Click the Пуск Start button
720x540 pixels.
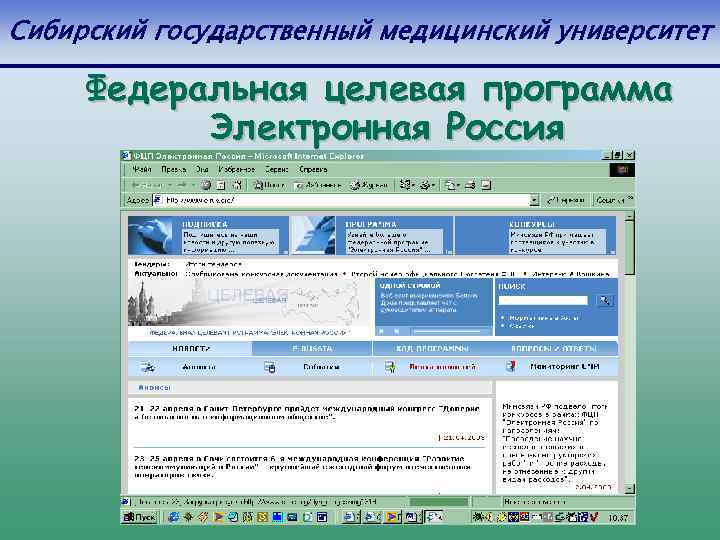tap(140, 517)
